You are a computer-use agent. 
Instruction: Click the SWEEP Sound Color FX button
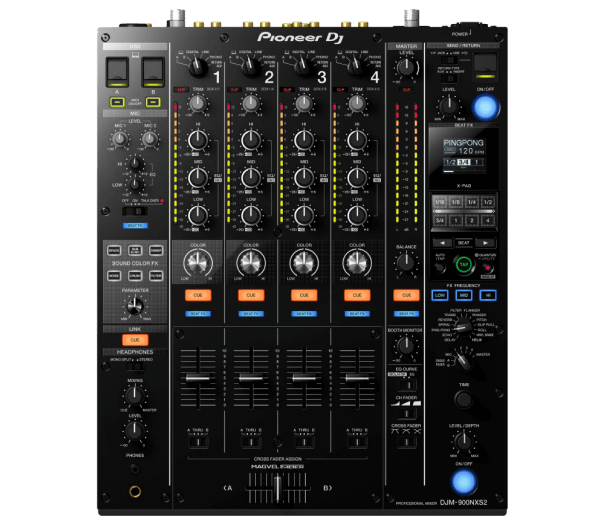pyautogui.click(x=156, y=251)
